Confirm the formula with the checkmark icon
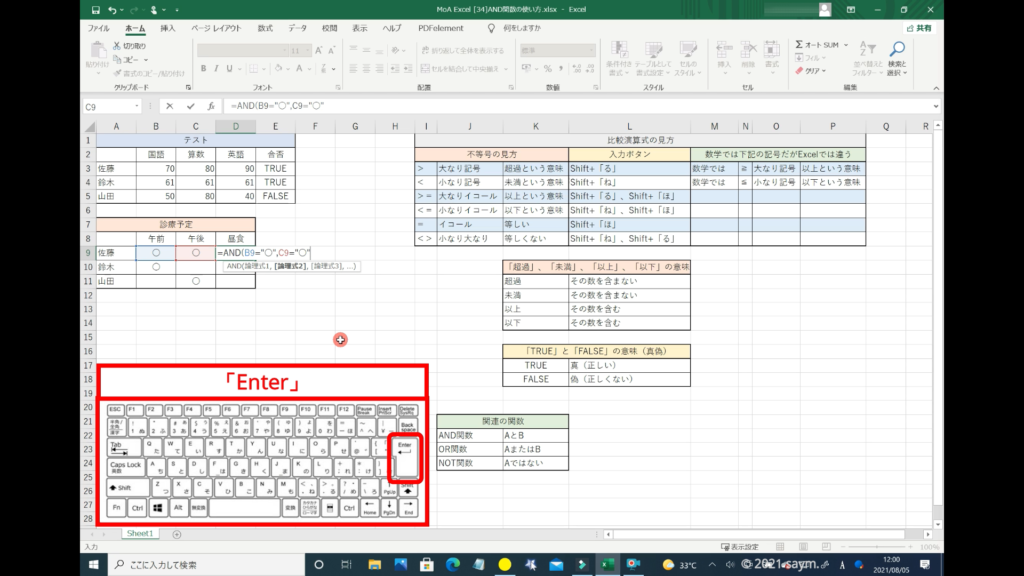Screen dimensions: 1024x576 190,106
